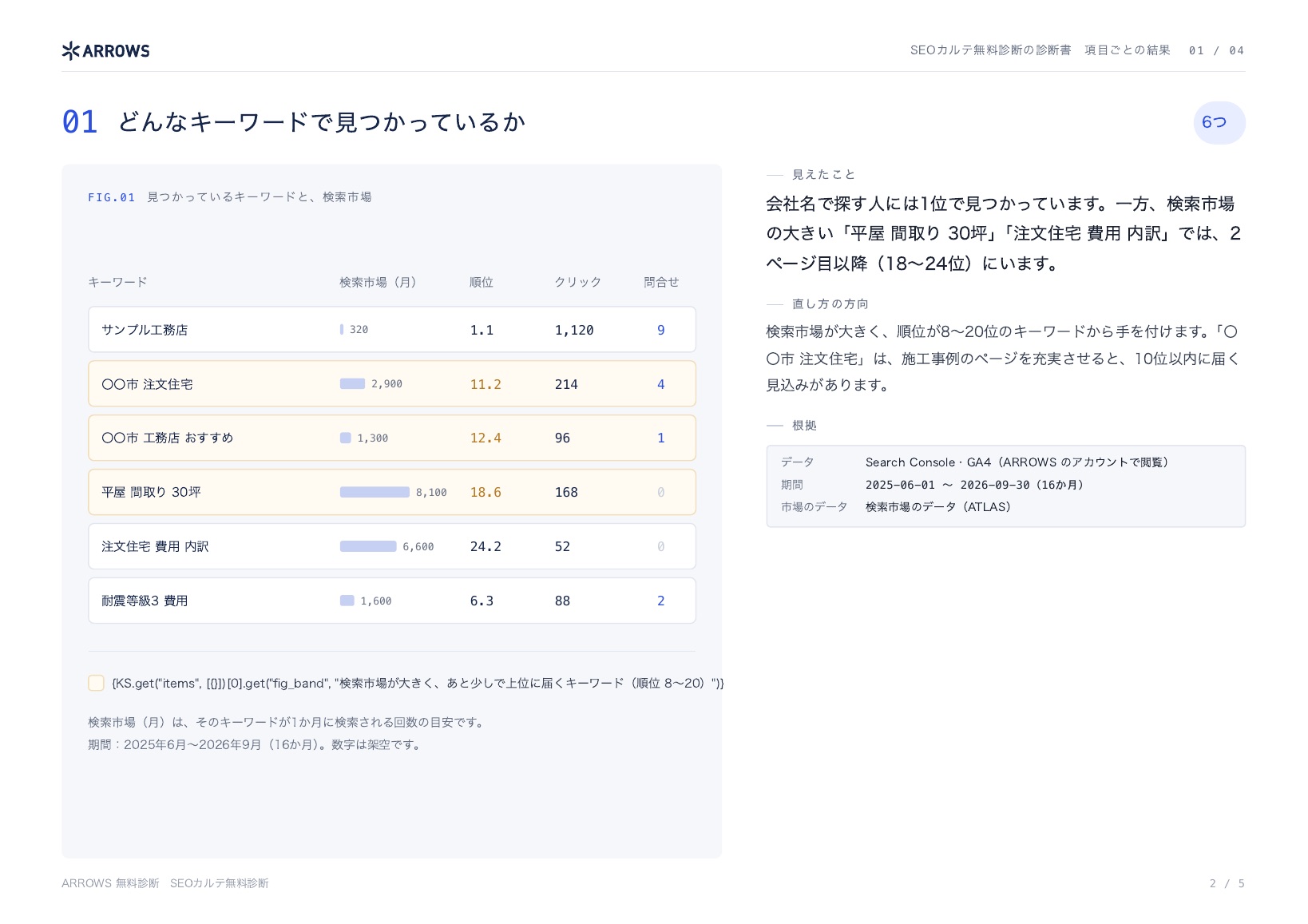
Task: Click the rank value "24.2"
Action: point(486,546)
